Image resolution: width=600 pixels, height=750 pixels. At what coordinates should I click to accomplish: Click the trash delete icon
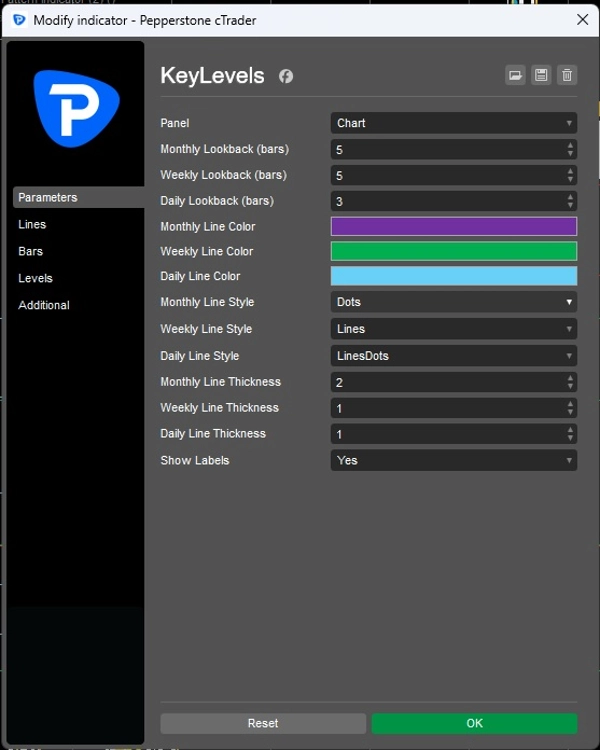pyautogui.click(x=567, y=75)
